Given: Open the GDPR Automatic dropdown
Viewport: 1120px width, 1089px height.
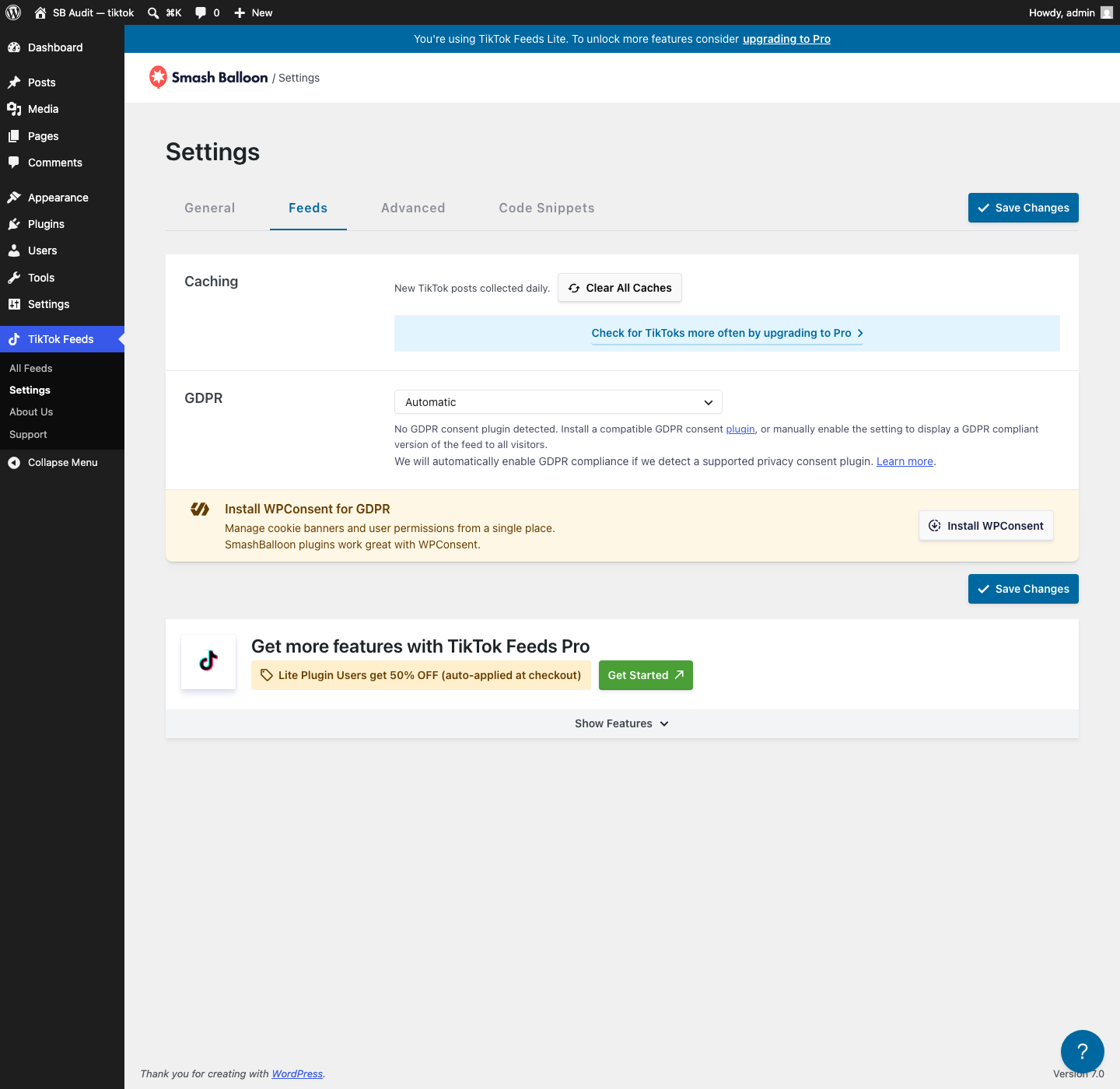Looking at the screenshot, I should coord(558,402).
